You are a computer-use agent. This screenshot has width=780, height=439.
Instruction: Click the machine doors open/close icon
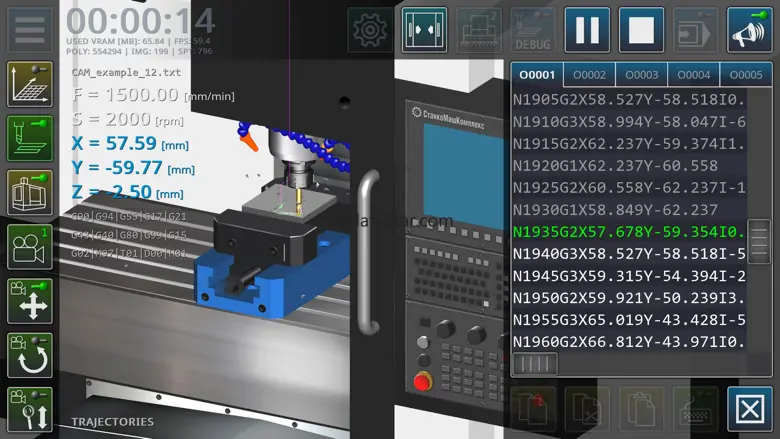coord(424,30)
